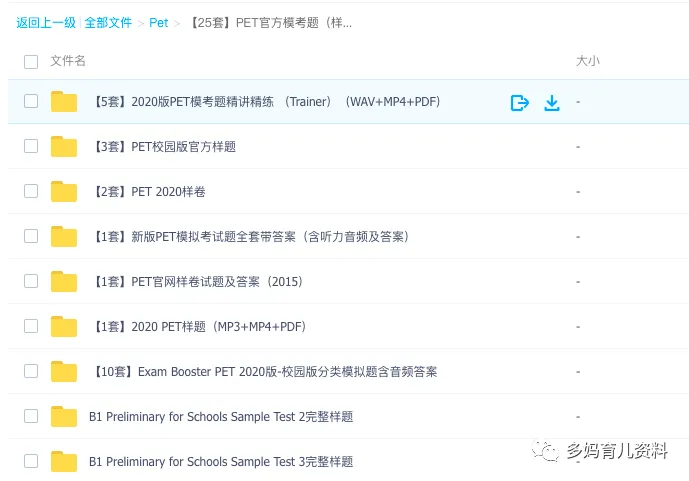The height and width of the screenshot is (481, 689).
Task: Open 【3套】PET校园版官方样题 folder name
Action: (x=164, y=146)
